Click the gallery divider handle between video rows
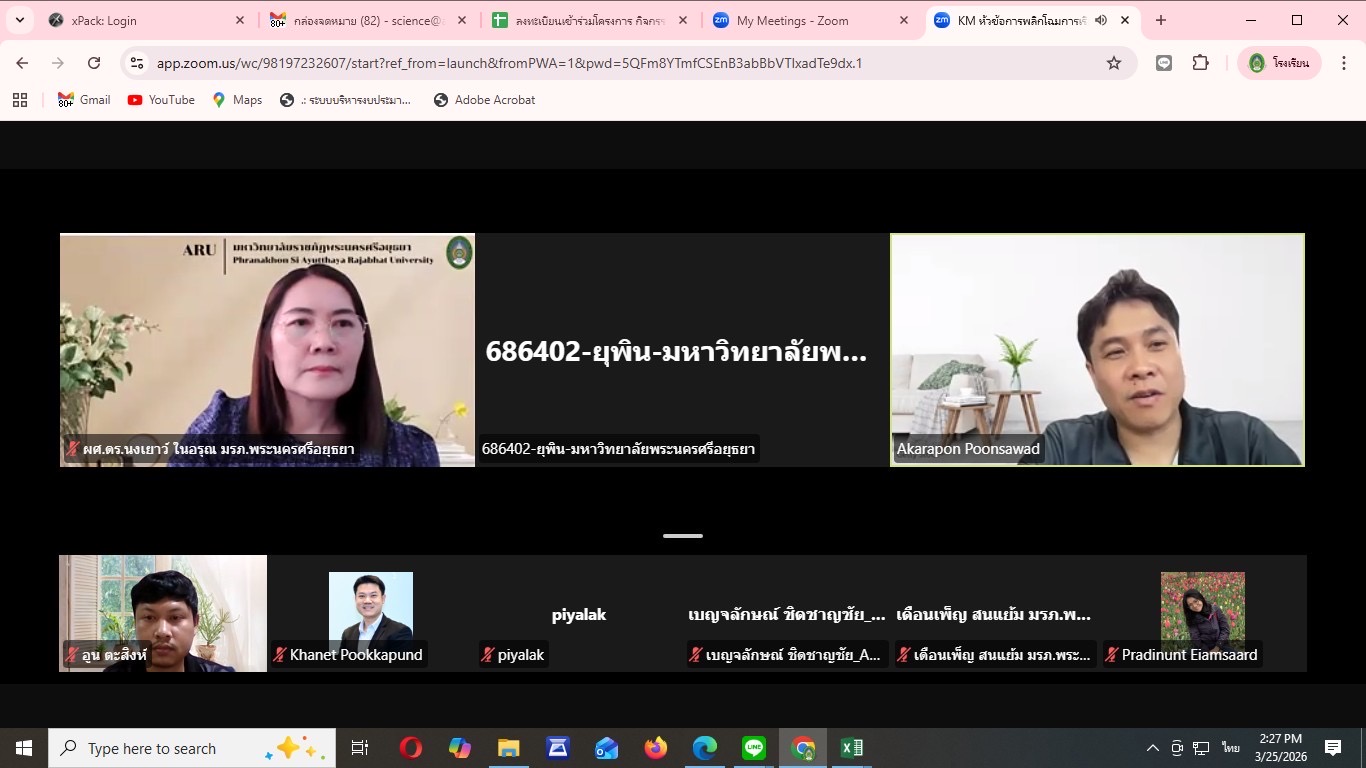 (x=683, y=536)
